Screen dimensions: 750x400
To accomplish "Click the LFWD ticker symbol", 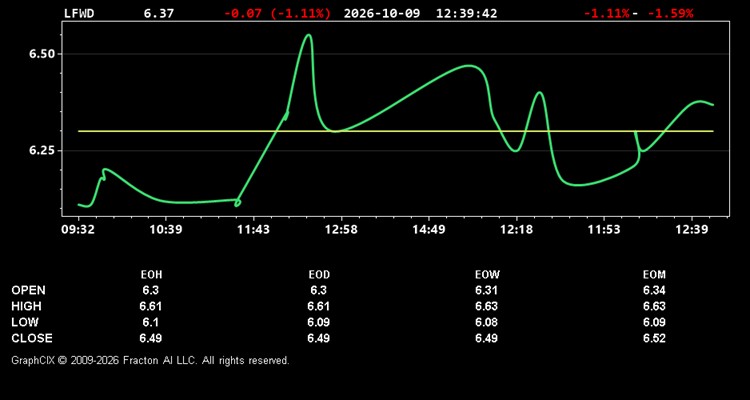I will coord(79,13).
